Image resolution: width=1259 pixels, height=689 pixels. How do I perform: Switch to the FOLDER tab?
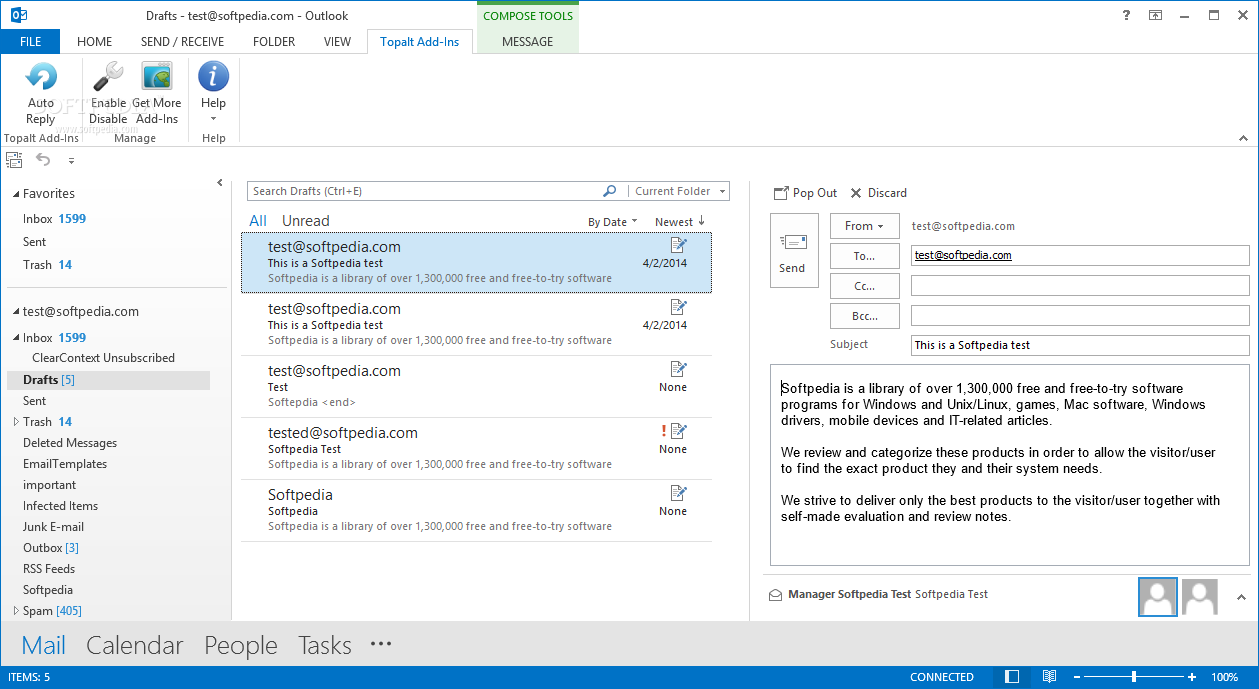coord(274,41)
